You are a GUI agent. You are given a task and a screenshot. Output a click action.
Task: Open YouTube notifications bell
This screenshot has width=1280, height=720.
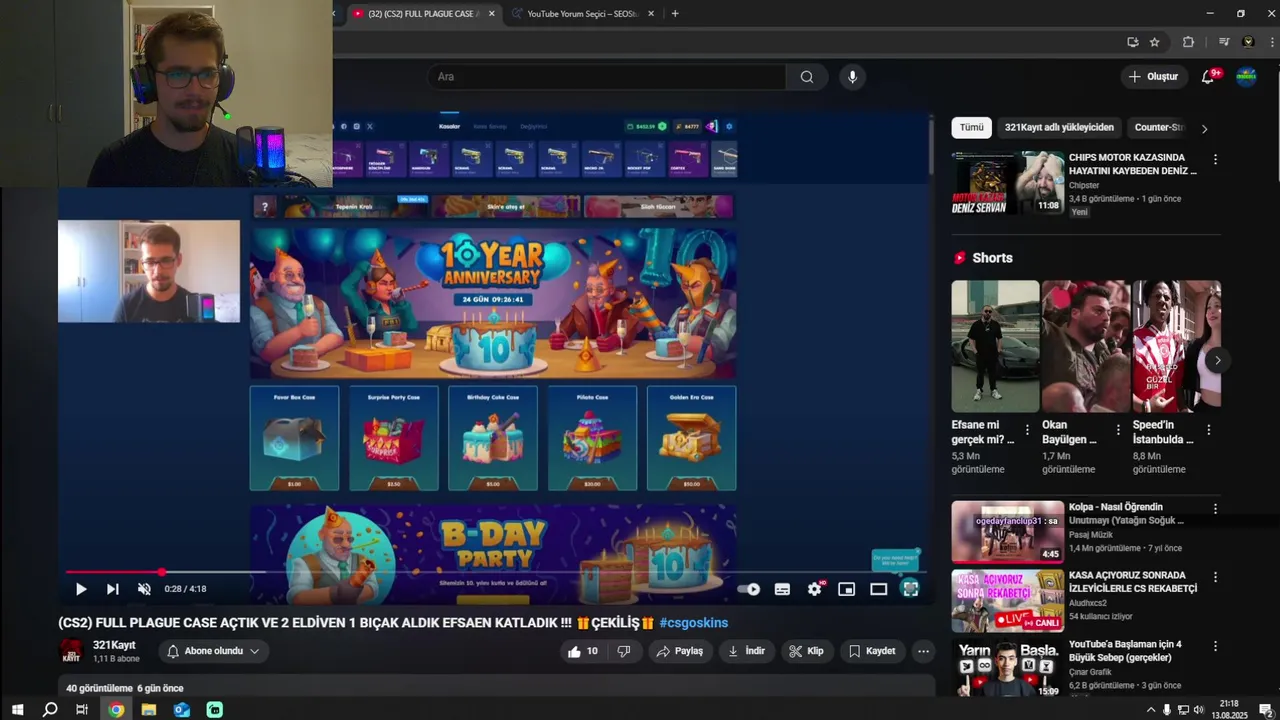1208,77
